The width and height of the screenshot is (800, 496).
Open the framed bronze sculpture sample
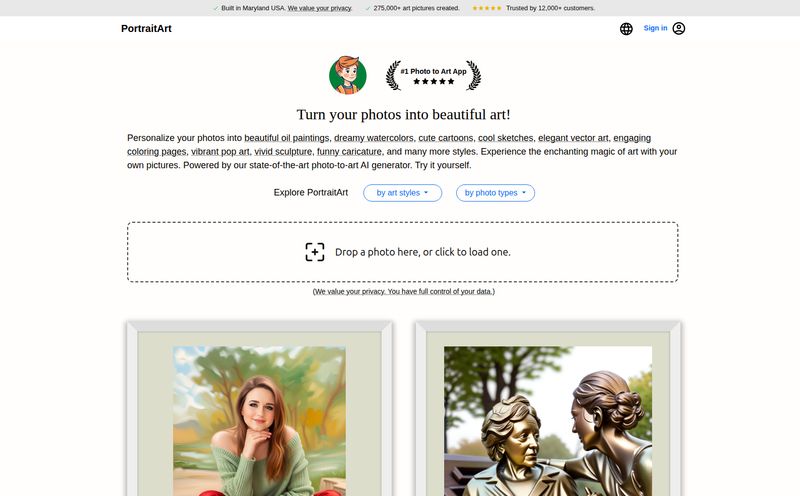[x=547, y=415]
